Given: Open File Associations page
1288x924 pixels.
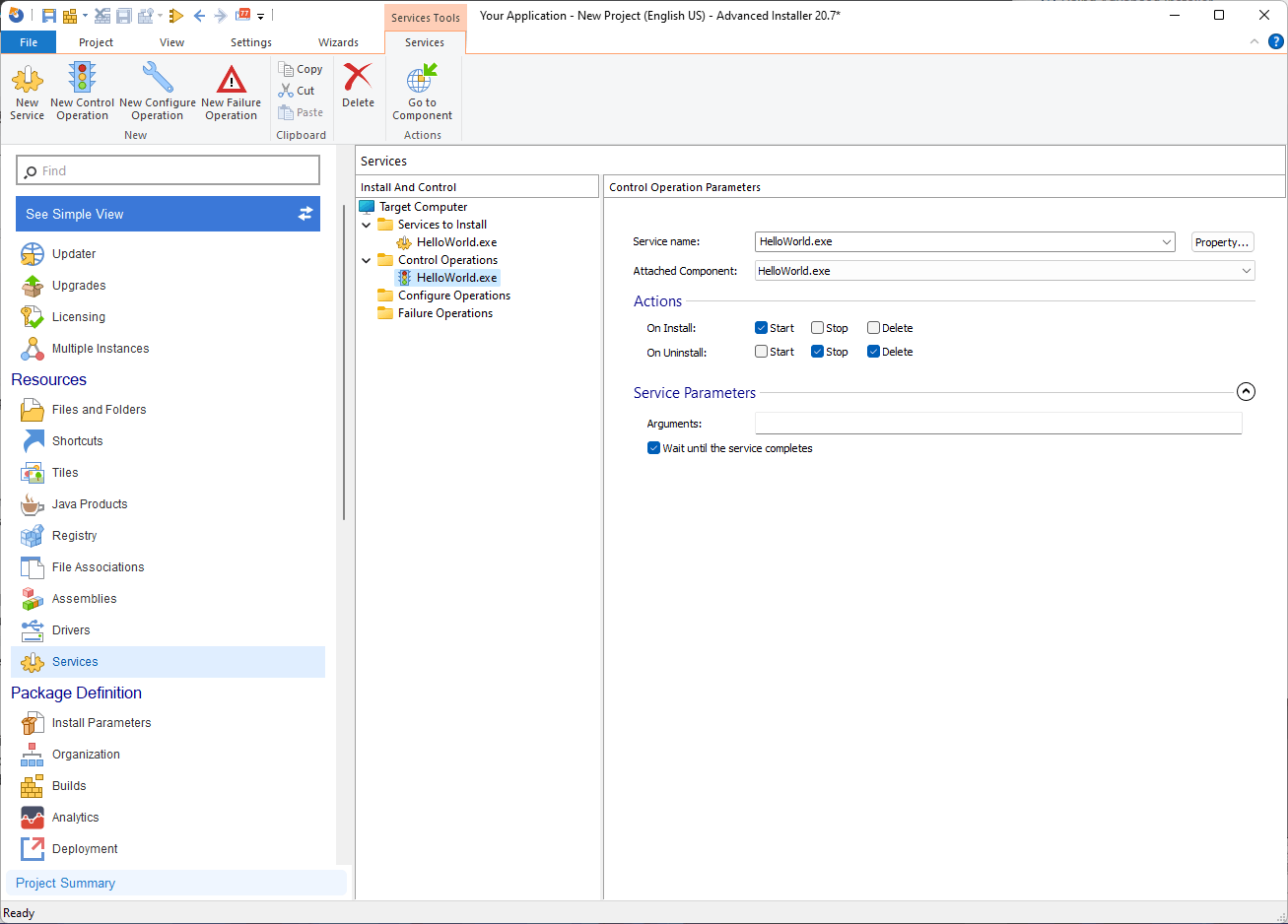Looking at the screenshot, I should (168, 567).
